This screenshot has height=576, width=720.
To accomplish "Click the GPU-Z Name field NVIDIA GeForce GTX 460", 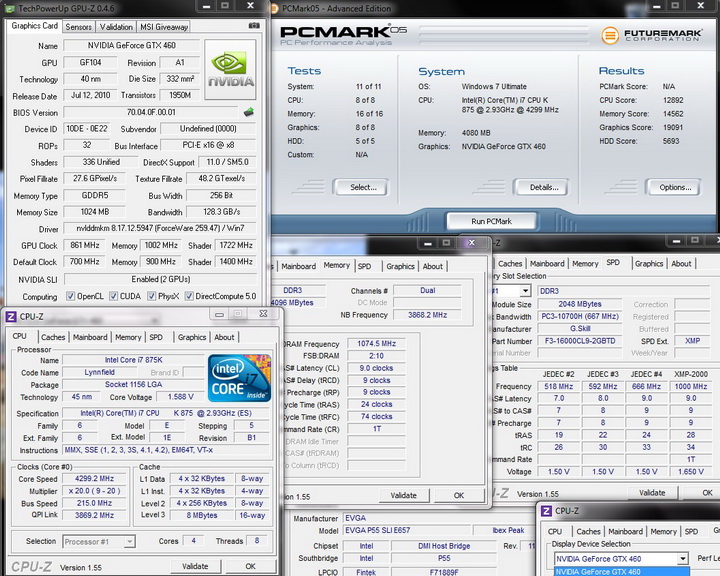I will (x=132, y=45).
